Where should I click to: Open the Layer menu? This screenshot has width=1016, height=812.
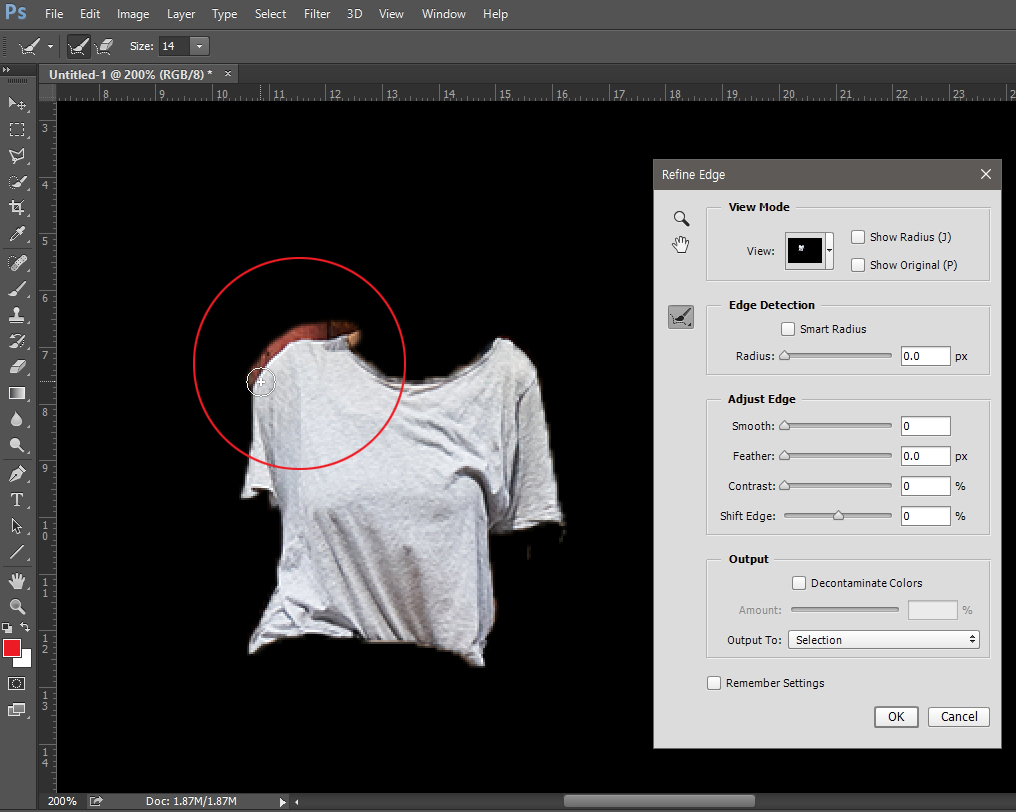coord(181,14)
